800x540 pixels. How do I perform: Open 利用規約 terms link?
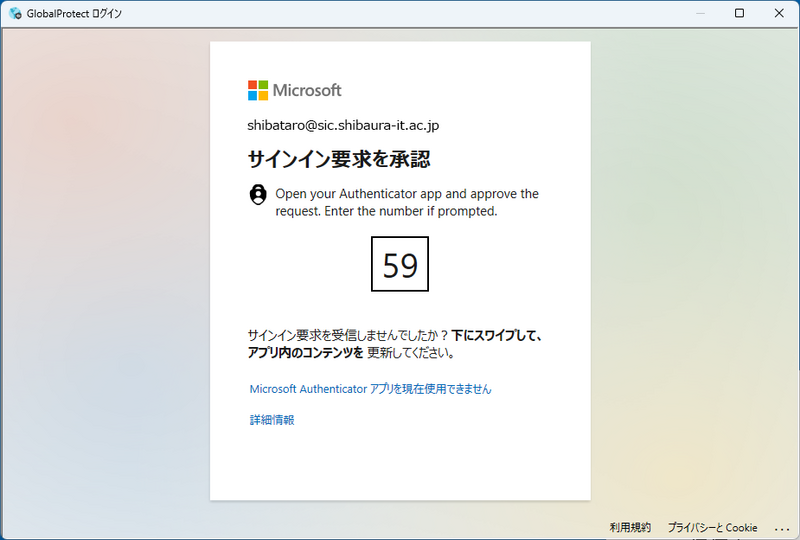[x=630, y=527]
